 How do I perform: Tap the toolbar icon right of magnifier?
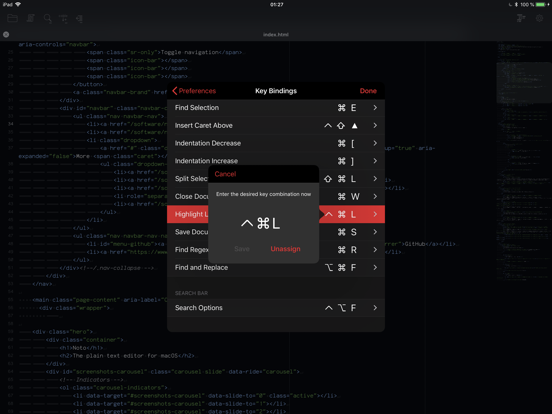pos(63,19)
